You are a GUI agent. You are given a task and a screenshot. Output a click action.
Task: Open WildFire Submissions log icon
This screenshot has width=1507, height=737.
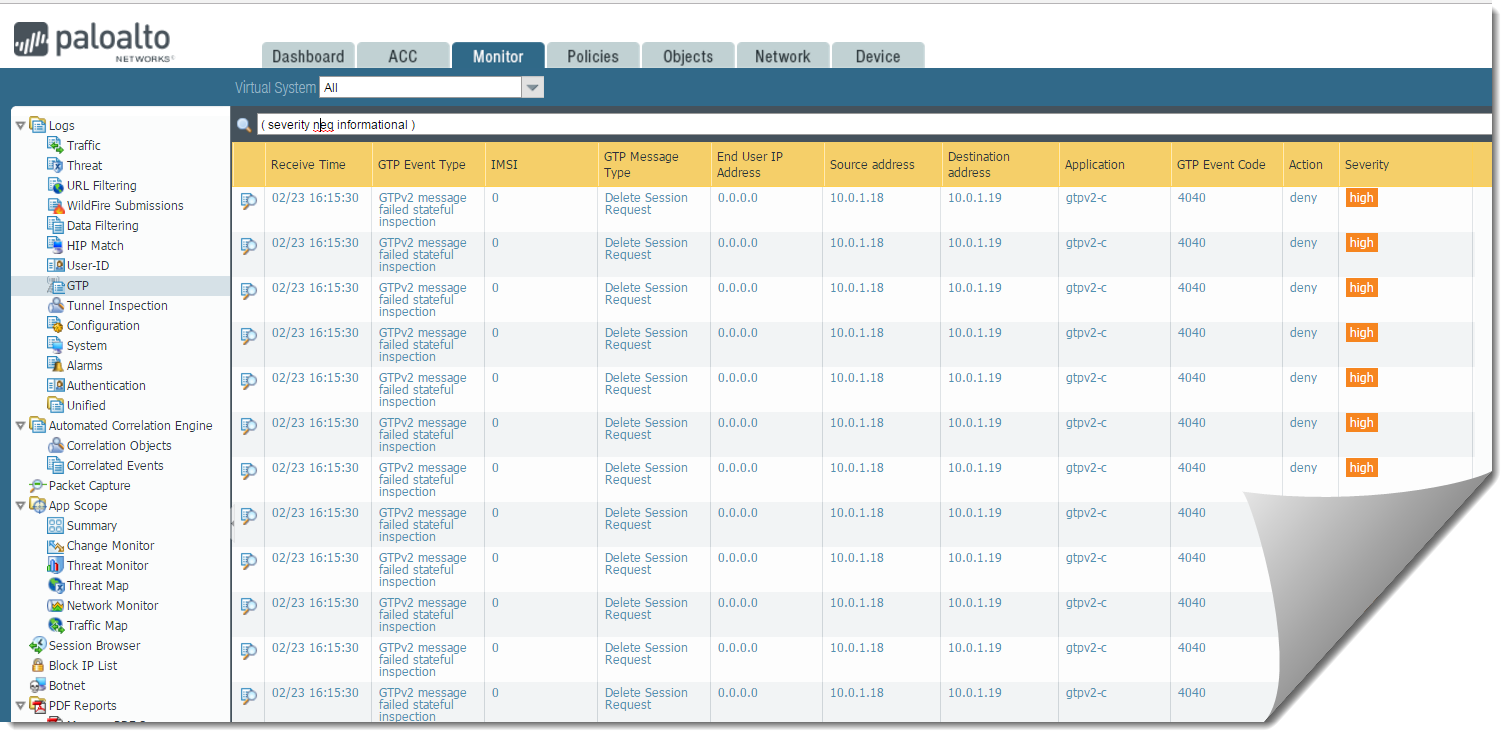coord(56,205)
